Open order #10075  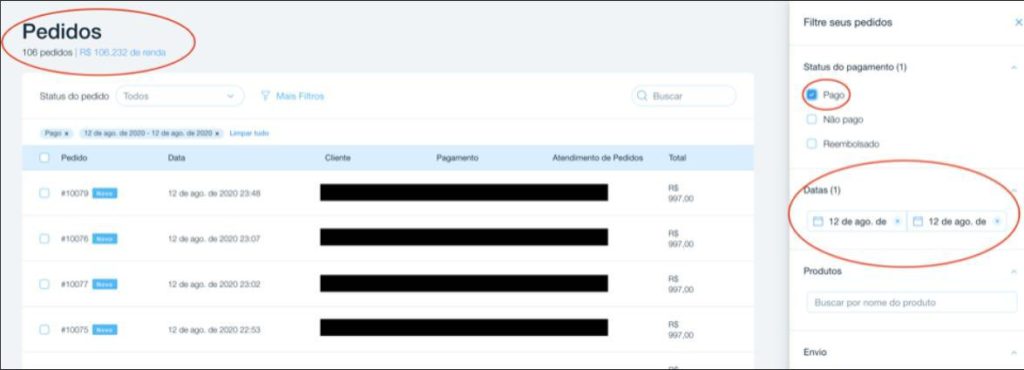click(x=74, y=330)
